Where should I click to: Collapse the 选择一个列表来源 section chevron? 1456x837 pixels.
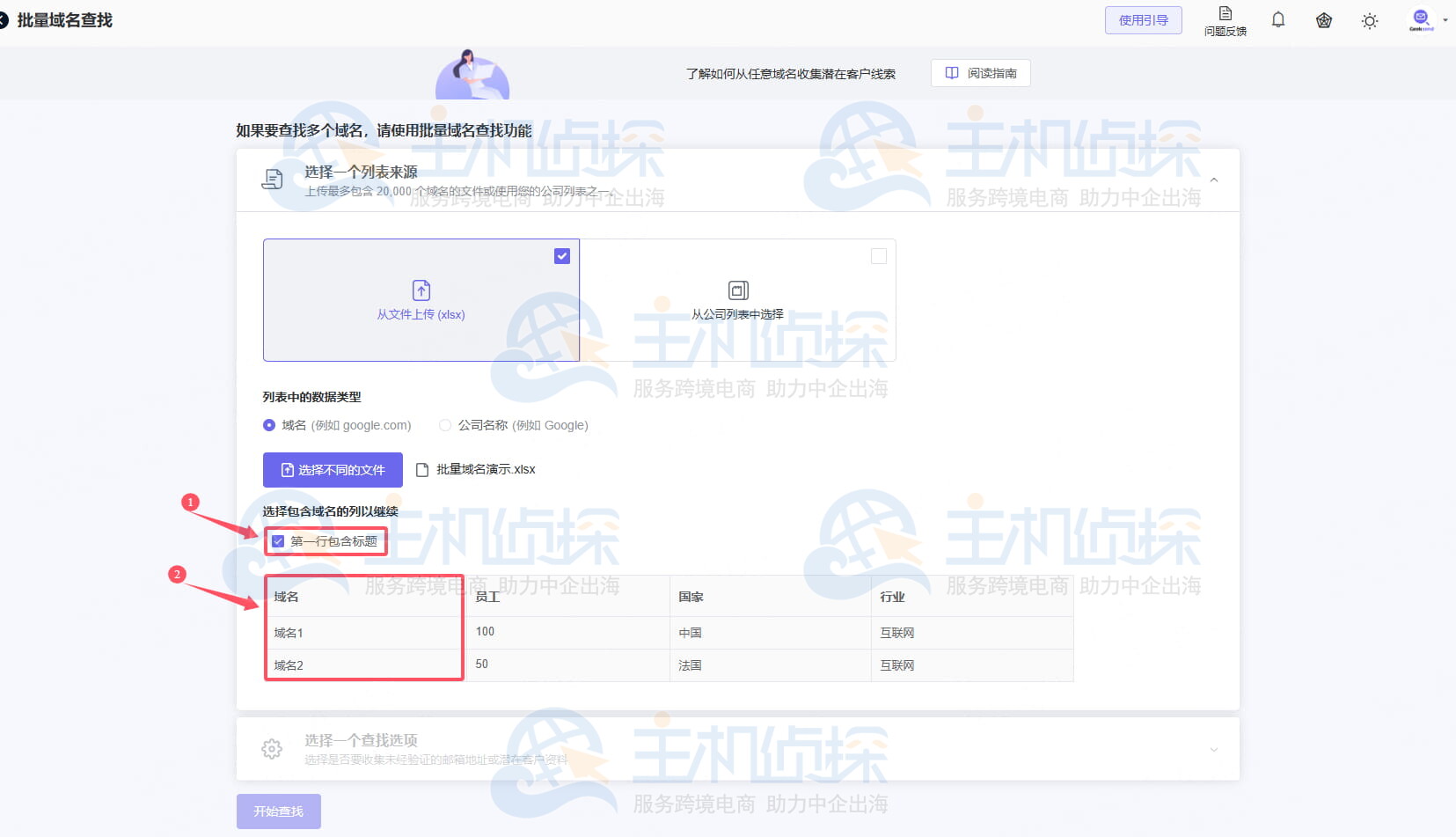tap(1213, 180)
